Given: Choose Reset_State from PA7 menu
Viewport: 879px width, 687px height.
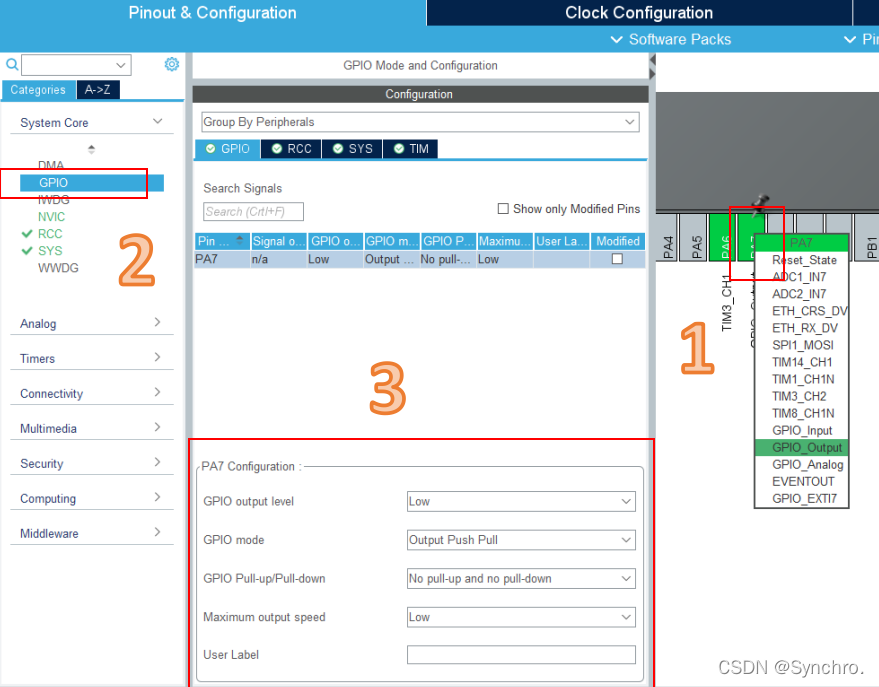Looking at the screenshot, I should [802, 260].
